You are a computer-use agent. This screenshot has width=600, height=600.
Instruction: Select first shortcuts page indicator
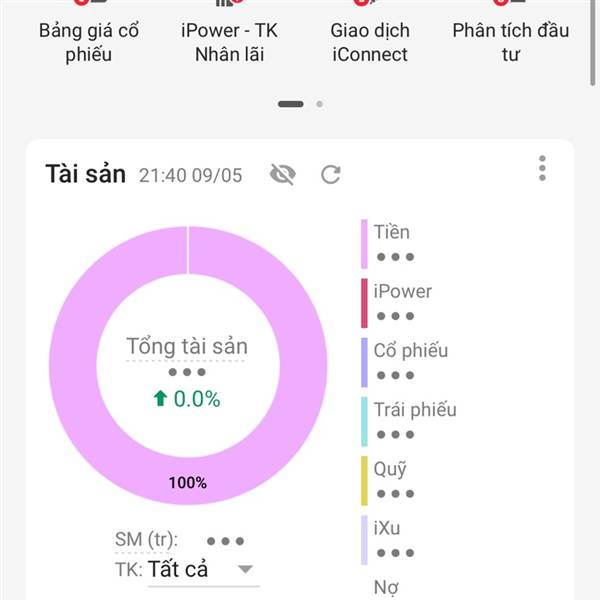291,104
